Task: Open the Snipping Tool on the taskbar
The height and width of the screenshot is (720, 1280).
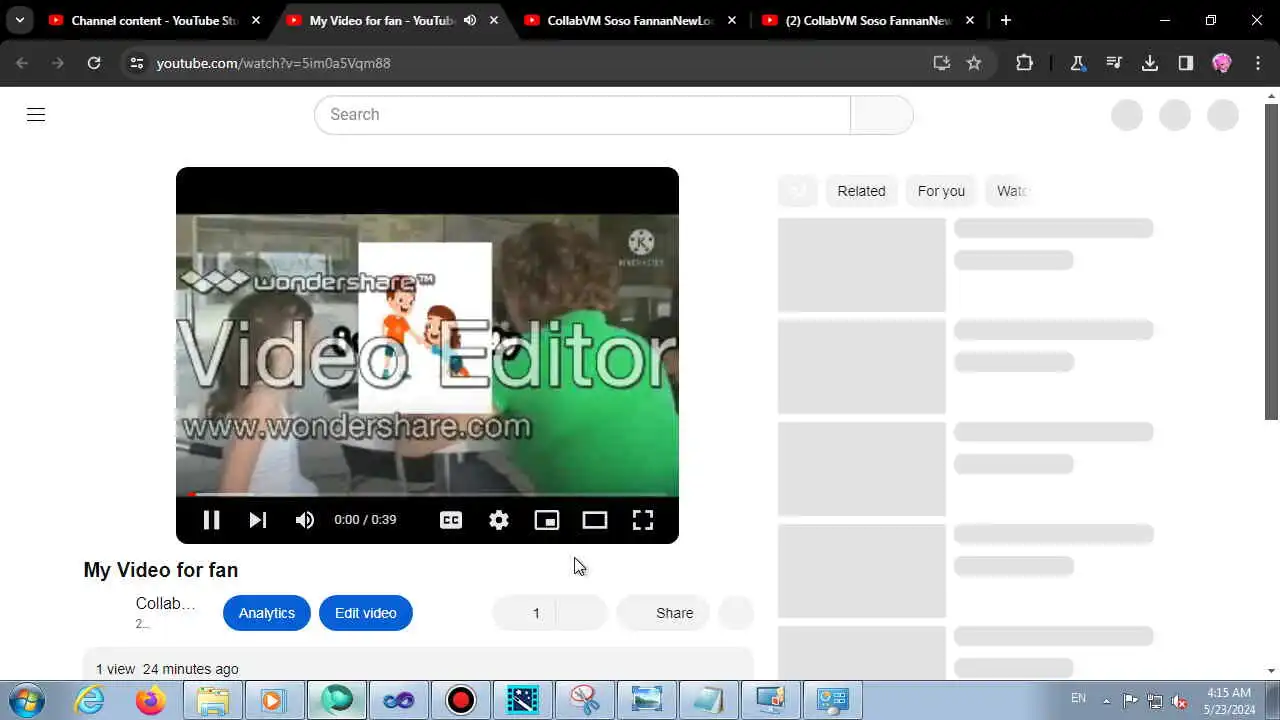Action: coord(584,700)
